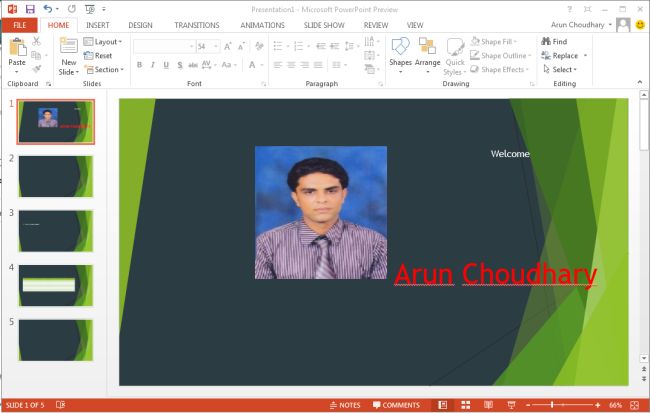This screenshot has width=650, height=413.
Task: Open the FILE tab
Action: point(19,25)
